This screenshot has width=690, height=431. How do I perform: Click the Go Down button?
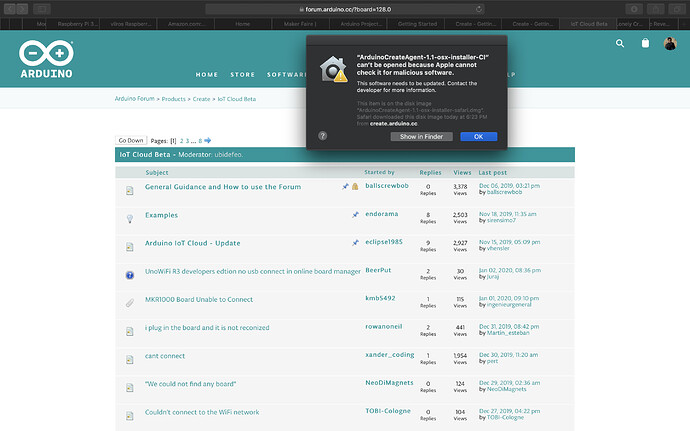[131, 140]
